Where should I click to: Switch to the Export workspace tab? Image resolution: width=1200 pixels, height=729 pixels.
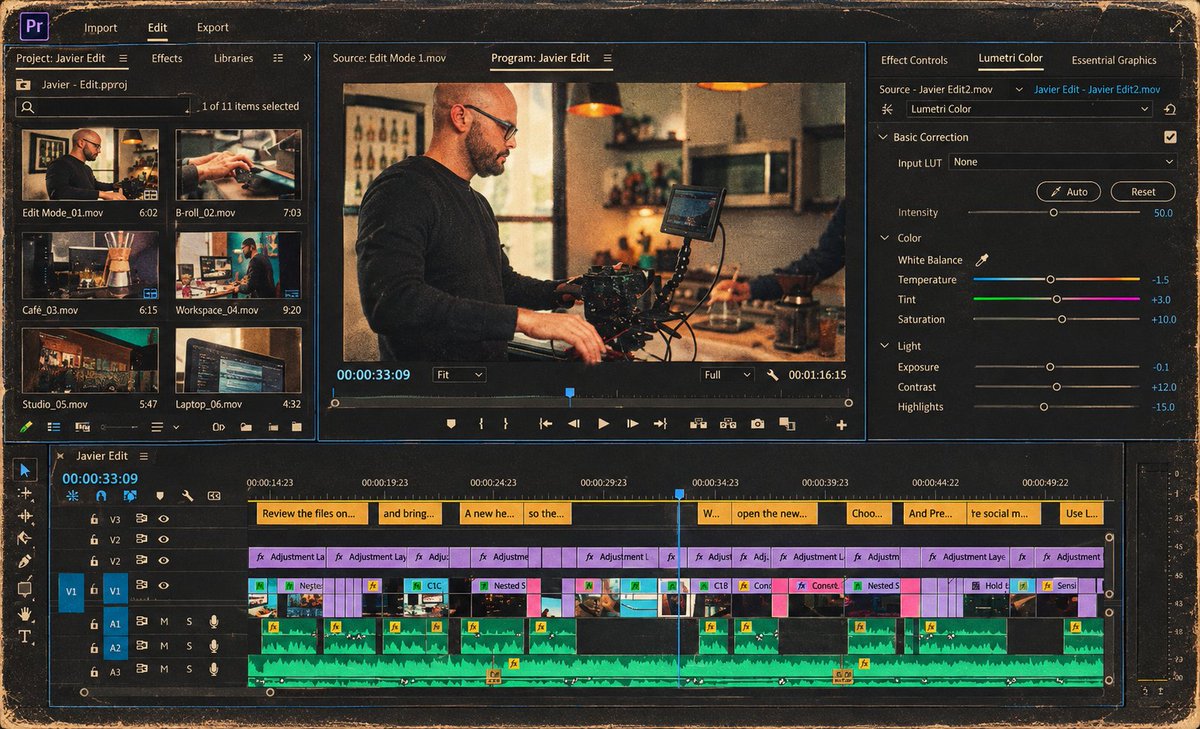[212, 28]
